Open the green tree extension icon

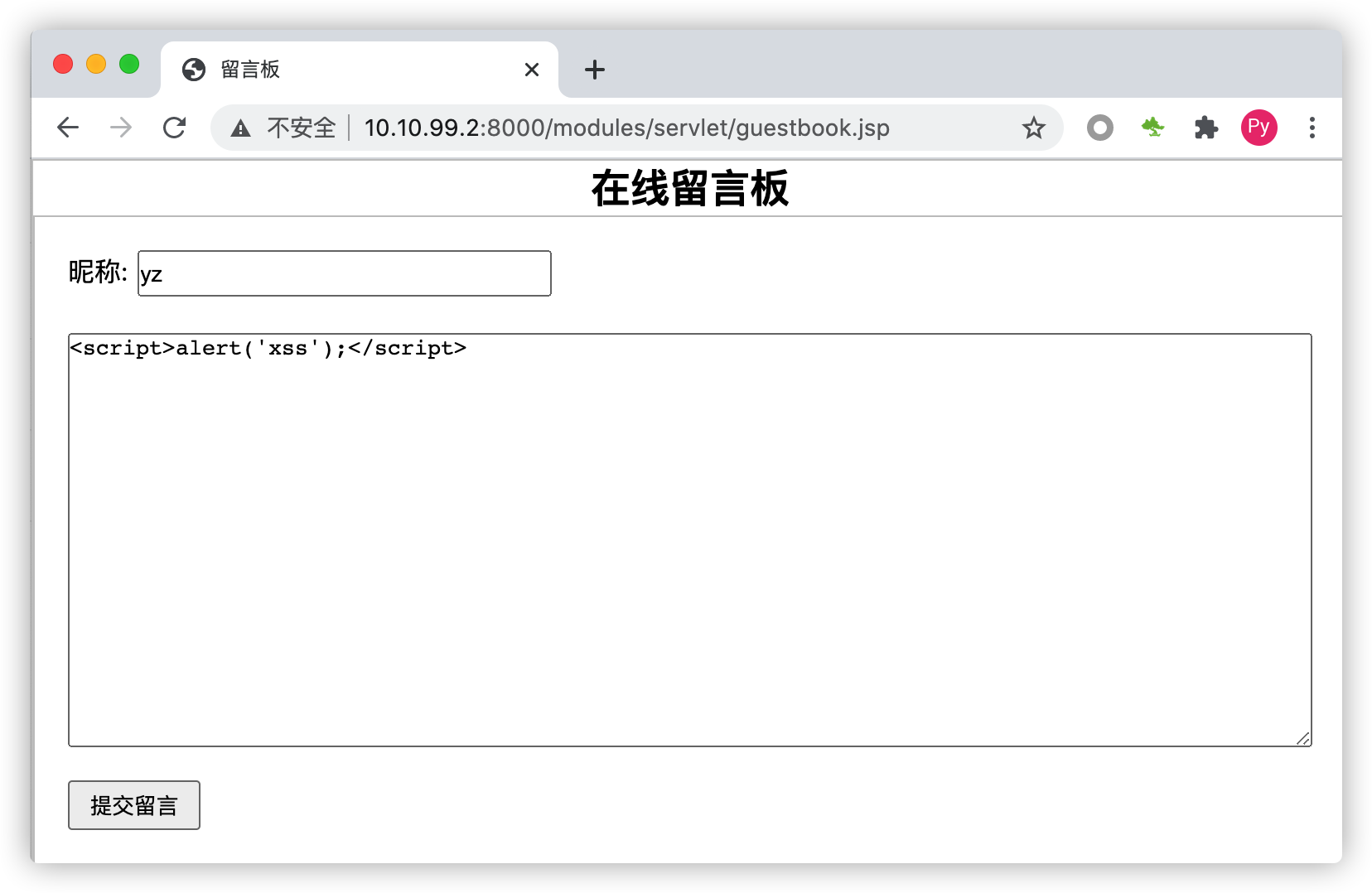1153,127
